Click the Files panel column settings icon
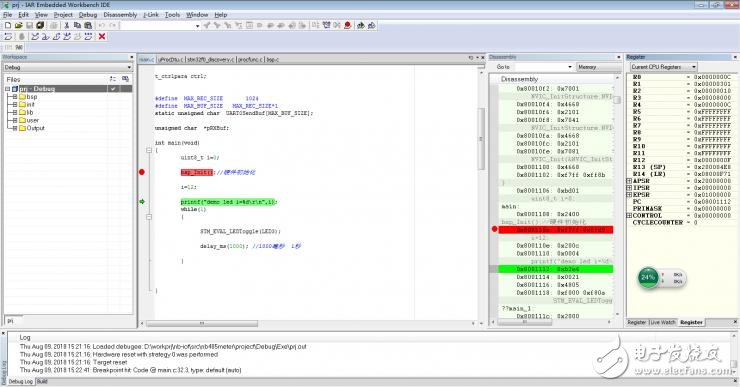This screenshot has width=740, height=387. [x=112, y=79]
